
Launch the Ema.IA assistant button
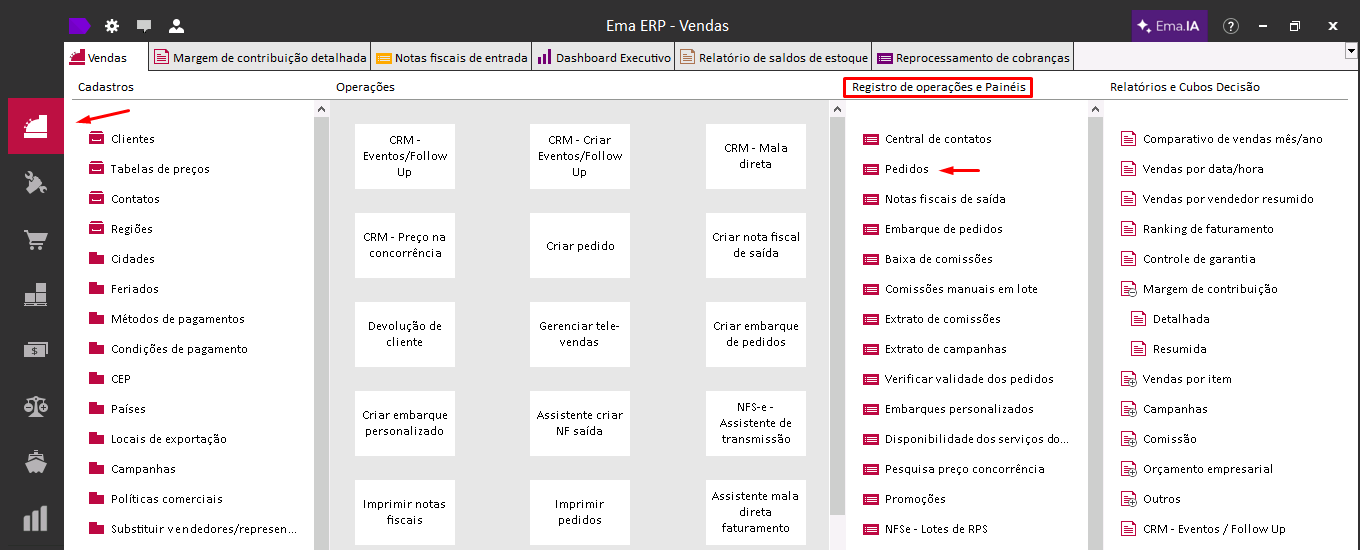tap(1169, 26)
